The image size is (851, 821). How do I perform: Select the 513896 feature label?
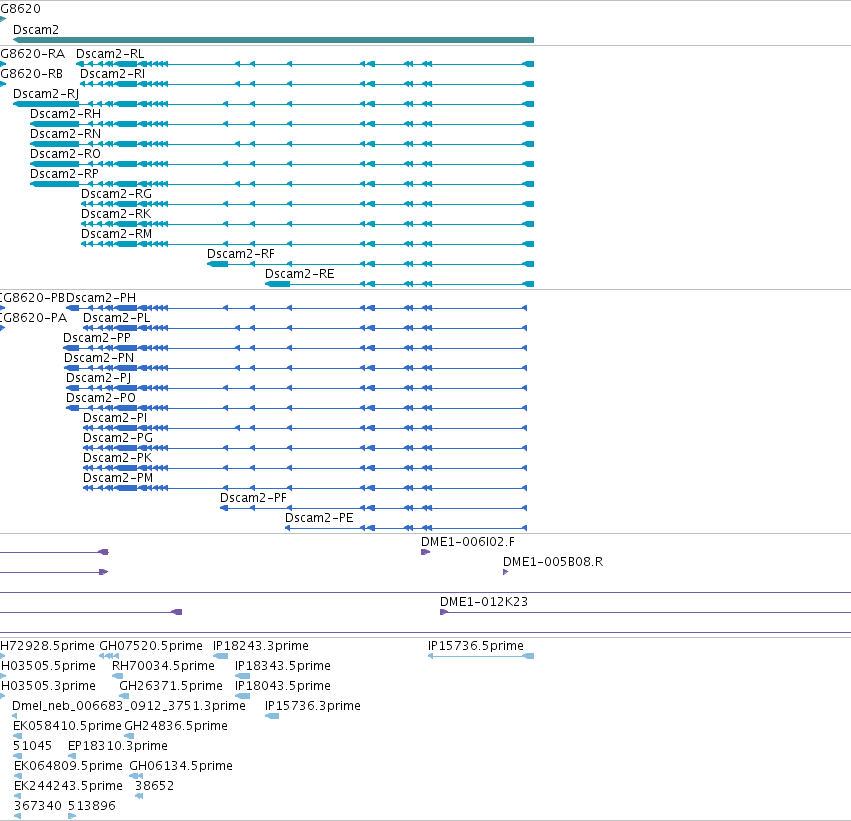[x=92, y=807]
